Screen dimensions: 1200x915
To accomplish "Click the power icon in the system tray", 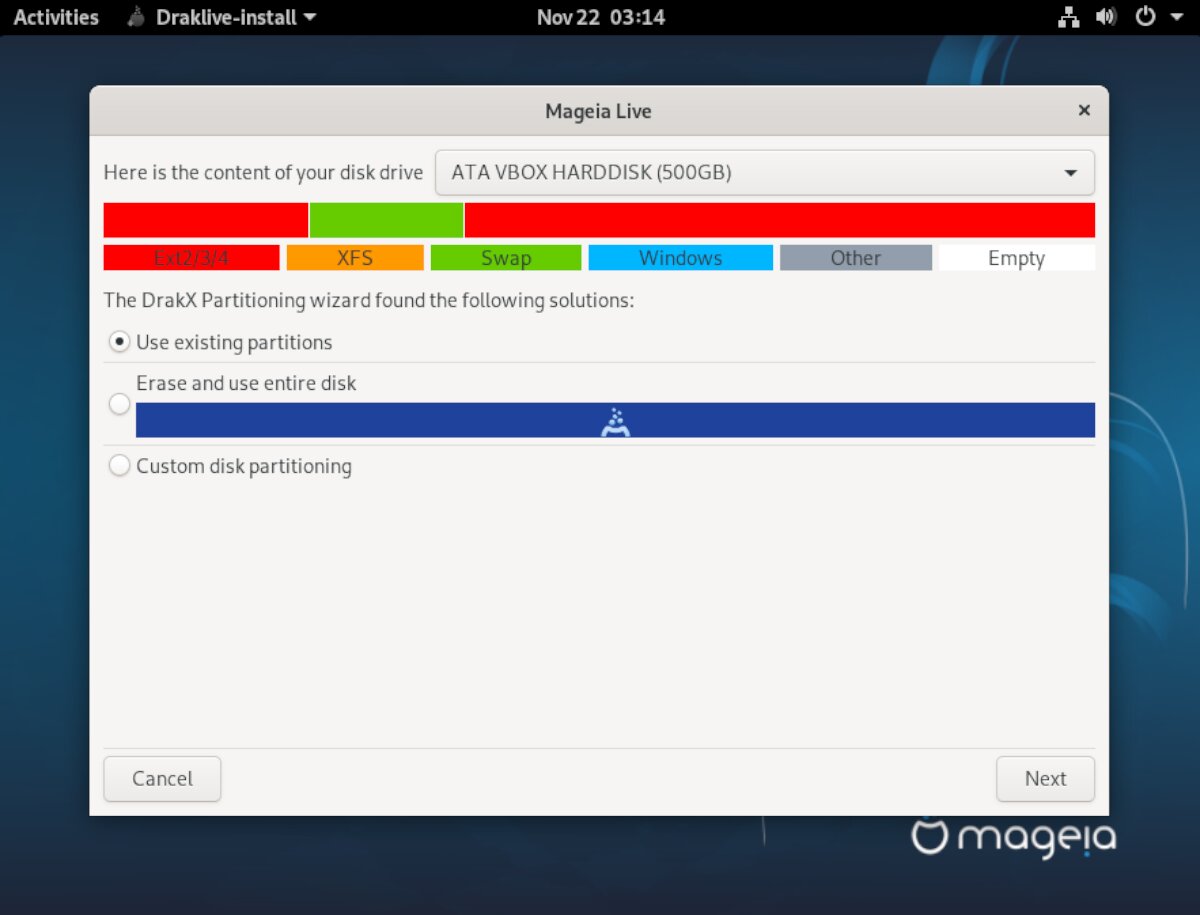I will pyautogui.click(x=1143, y=16).
